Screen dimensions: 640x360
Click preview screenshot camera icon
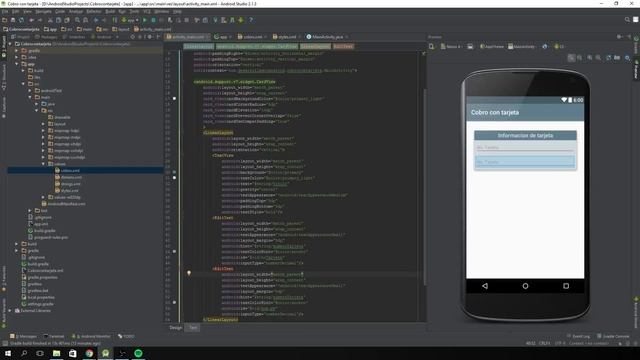pos(617,58)
